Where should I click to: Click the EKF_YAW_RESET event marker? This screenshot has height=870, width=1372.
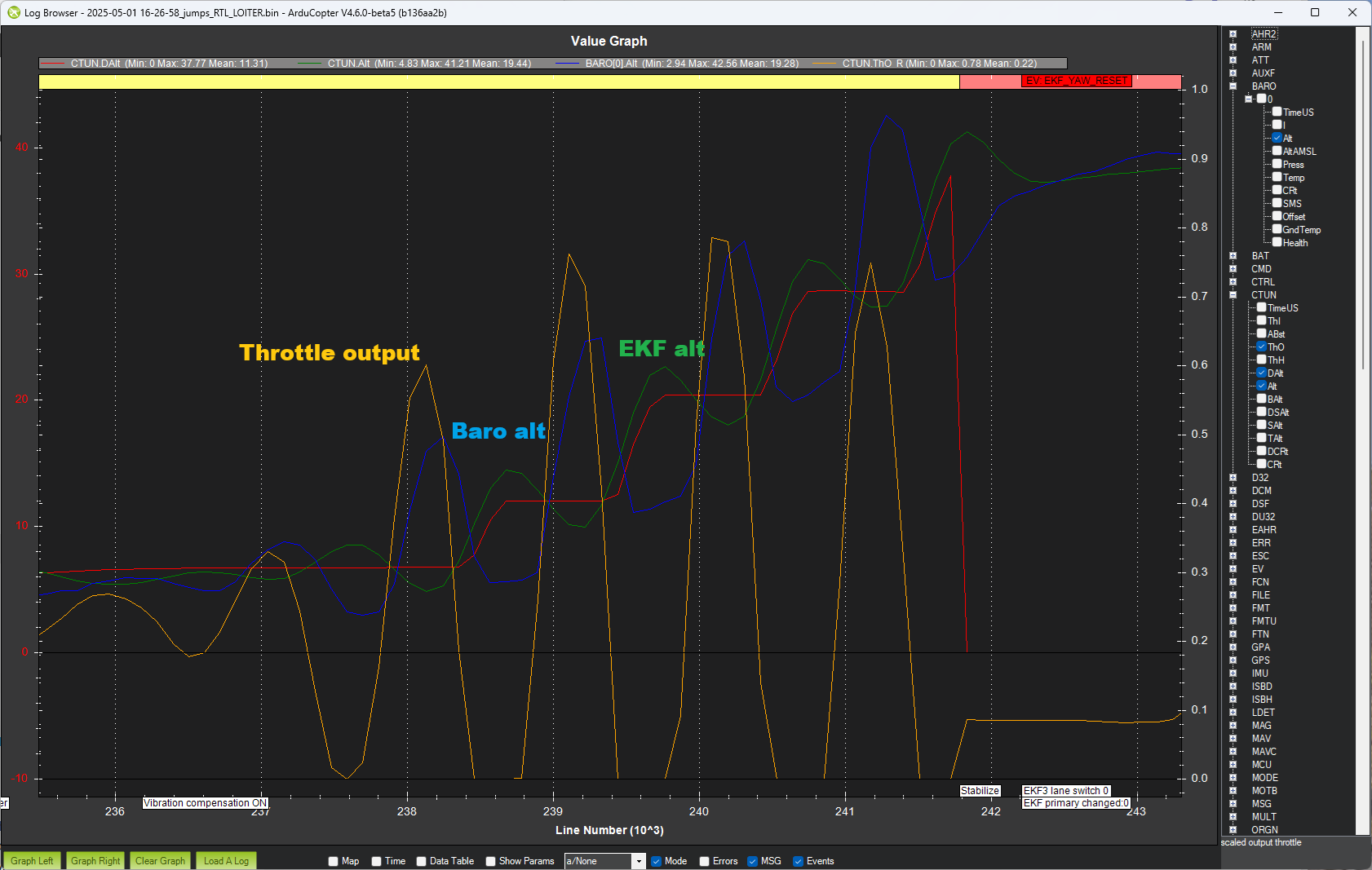(x=1076, y=81)
